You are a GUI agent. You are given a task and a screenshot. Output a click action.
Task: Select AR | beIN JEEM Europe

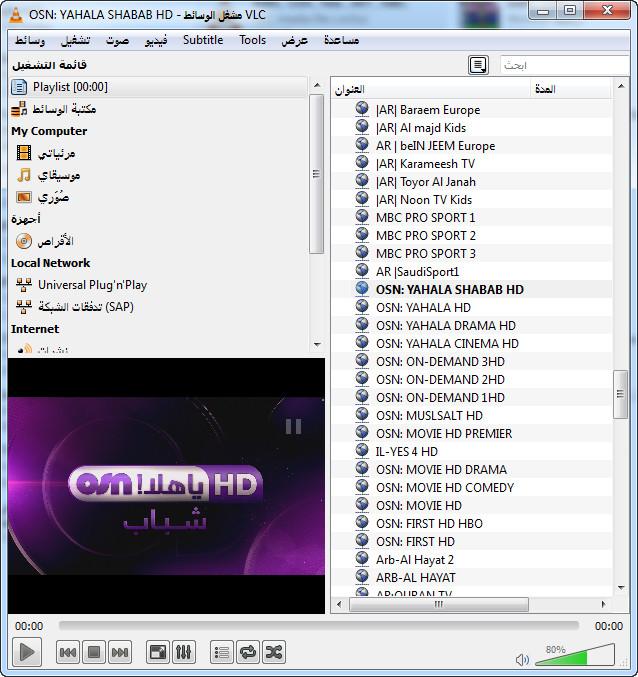(472, 146)
